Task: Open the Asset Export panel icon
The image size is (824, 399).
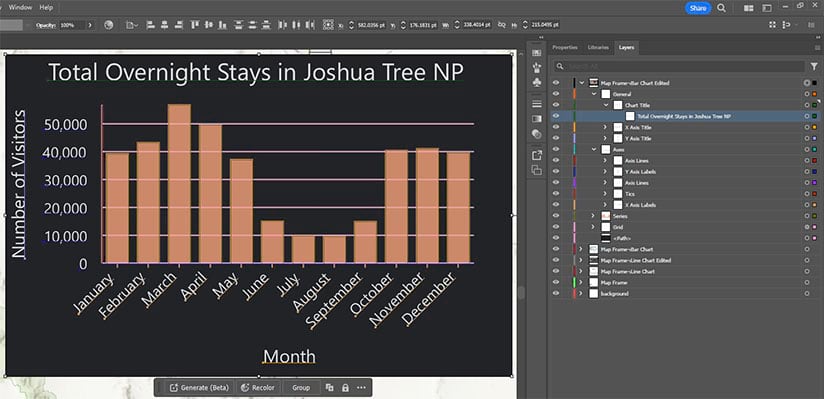Action: (x=537, y=155)
